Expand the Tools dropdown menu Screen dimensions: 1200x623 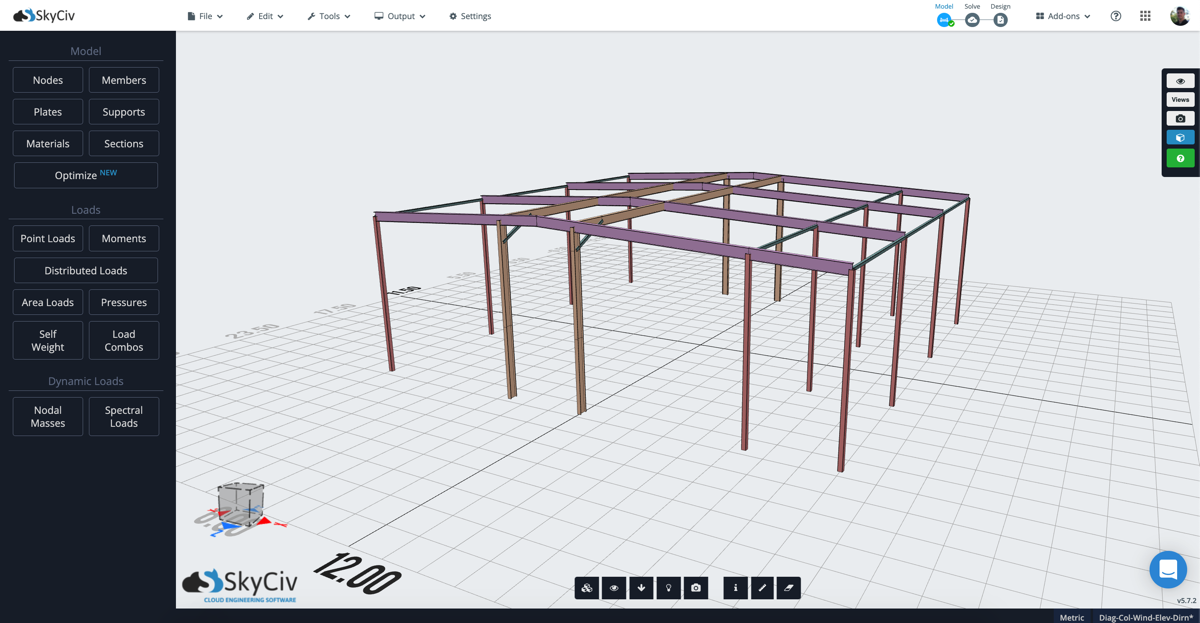click(x=328, y=16)
